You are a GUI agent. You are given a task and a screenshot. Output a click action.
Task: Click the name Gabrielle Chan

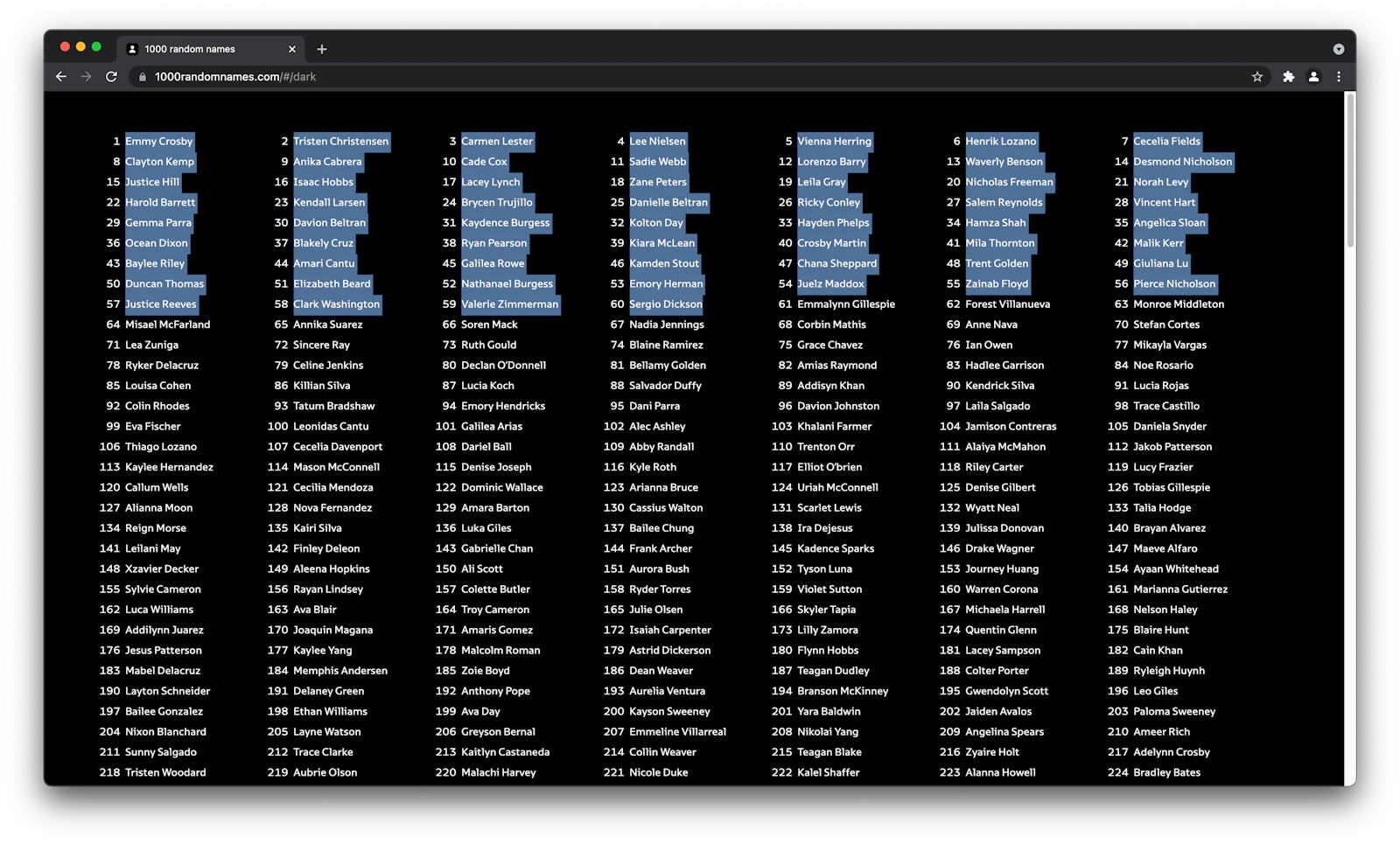[x=498, y=548]
